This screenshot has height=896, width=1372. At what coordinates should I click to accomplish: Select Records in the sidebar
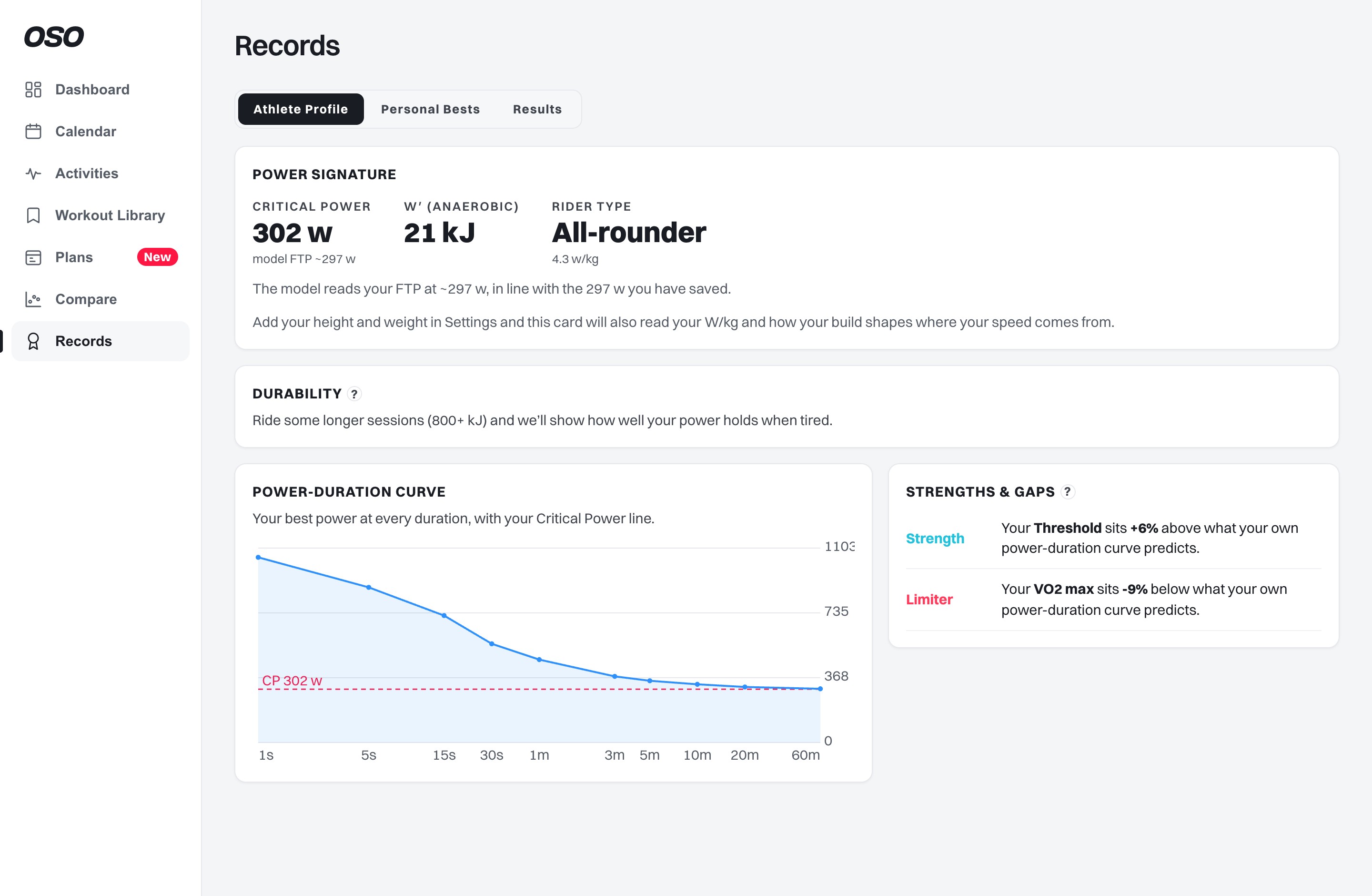coord(101,341)
